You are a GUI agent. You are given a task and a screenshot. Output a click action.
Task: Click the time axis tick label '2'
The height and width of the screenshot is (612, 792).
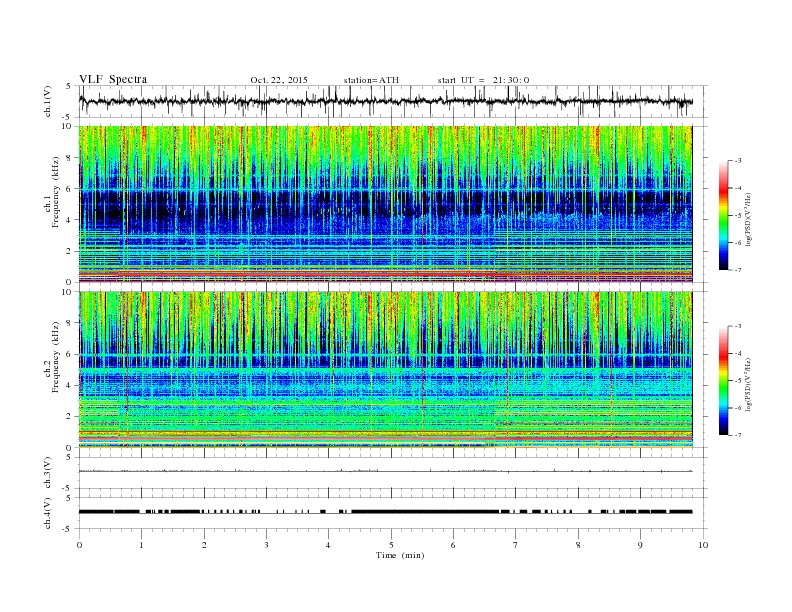(x=204, y=545)
